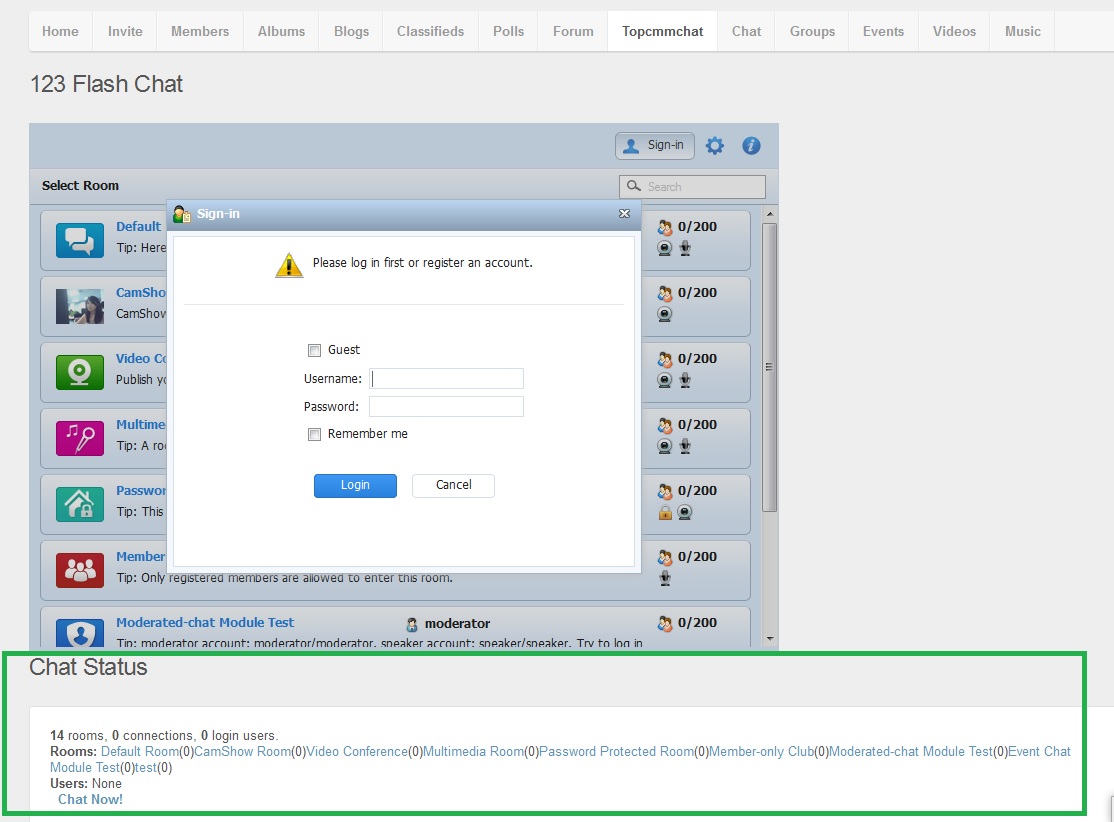Click the Login button
The width and height of the screenshot is (1114, 822).
[x=355, y=485]
